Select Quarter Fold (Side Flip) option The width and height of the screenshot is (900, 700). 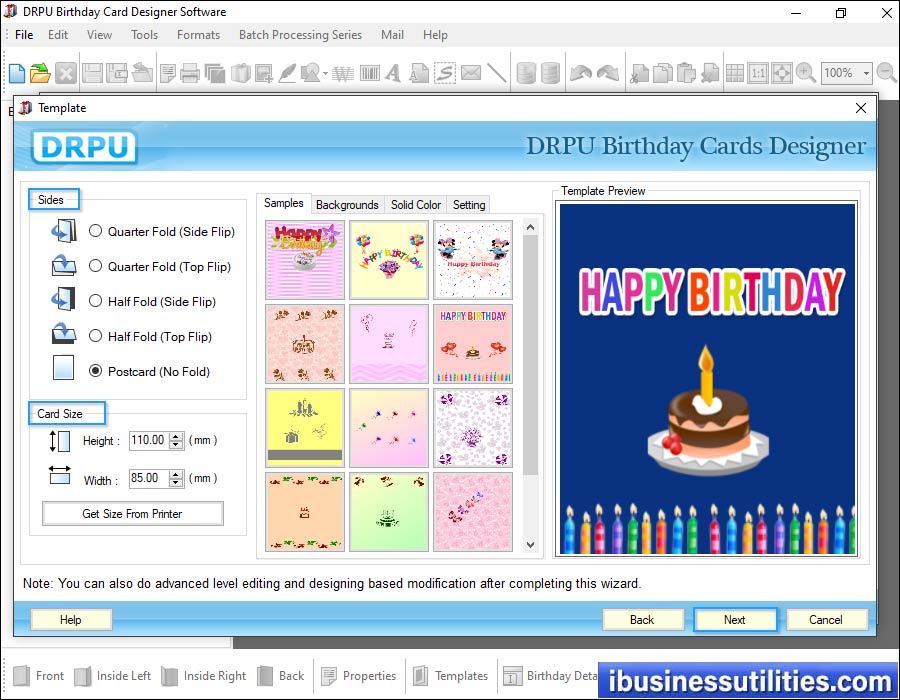(x=96, y=231)
